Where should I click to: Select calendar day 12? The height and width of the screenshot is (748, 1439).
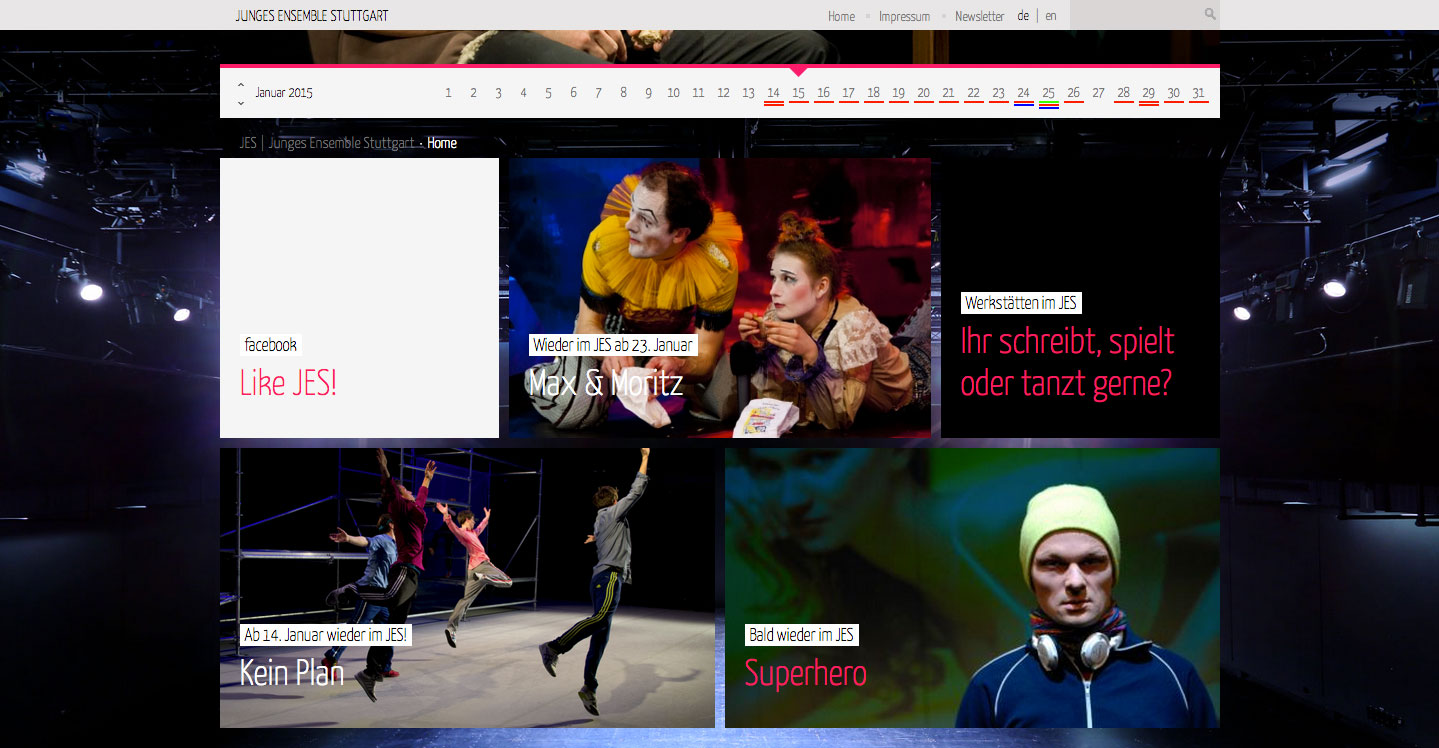pyautogui.click(x=723, y=93)
